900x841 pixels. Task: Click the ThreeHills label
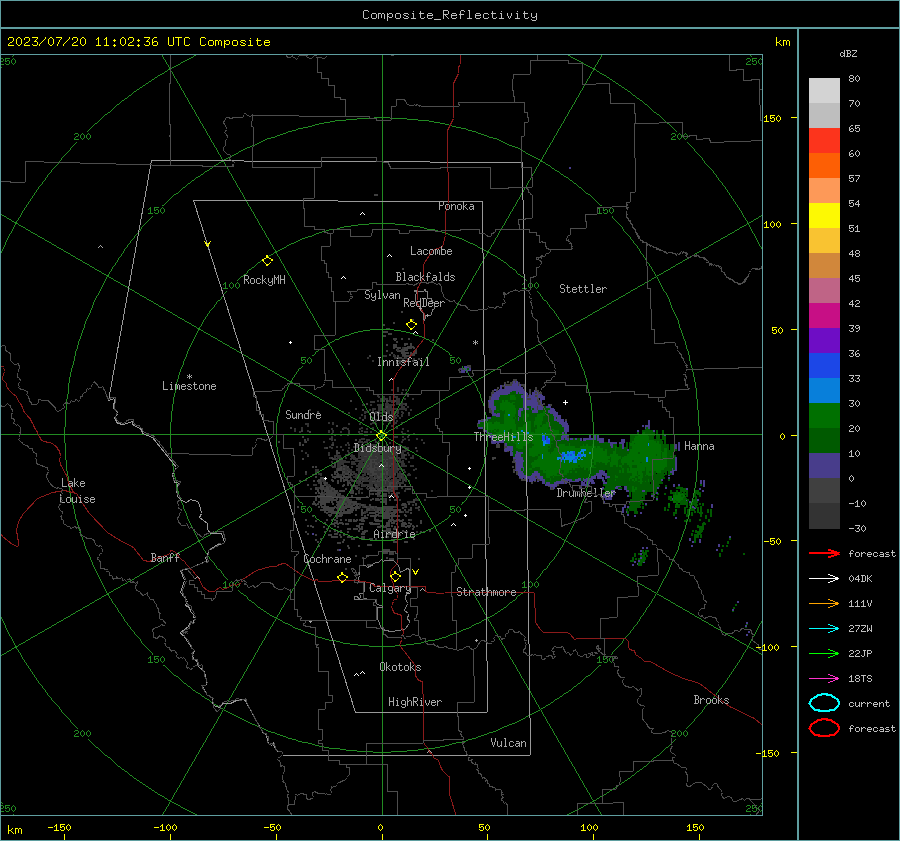tap(503, 437)
